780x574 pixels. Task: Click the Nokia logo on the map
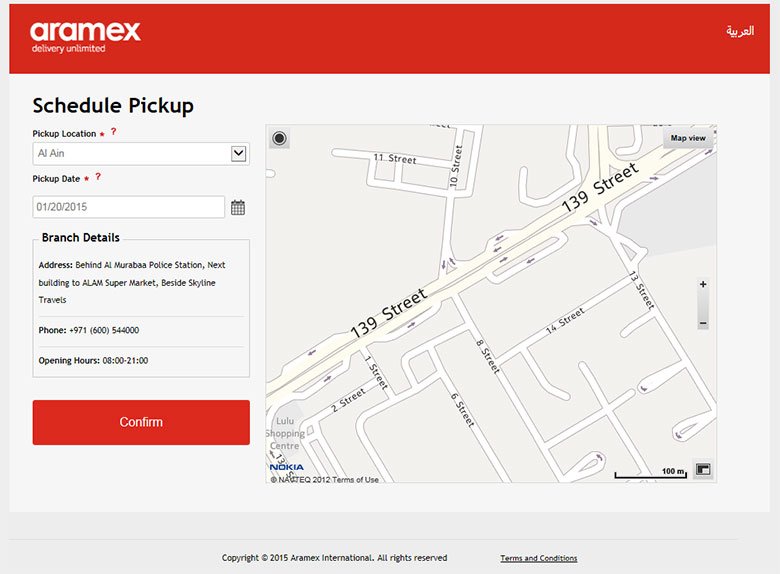[x=287, y=467]
